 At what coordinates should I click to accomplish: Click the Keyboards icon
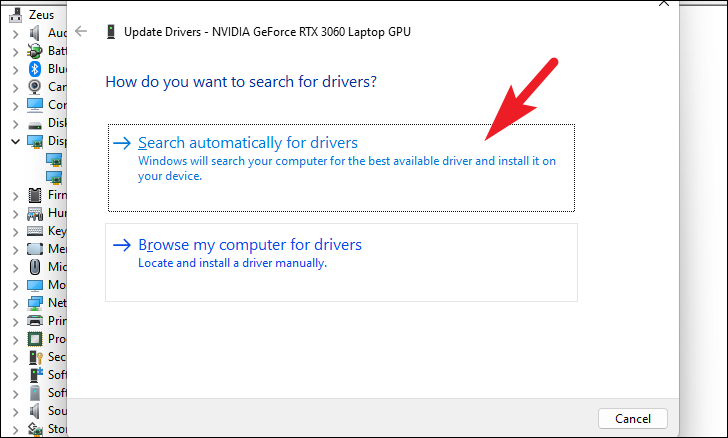coord(35,231)
